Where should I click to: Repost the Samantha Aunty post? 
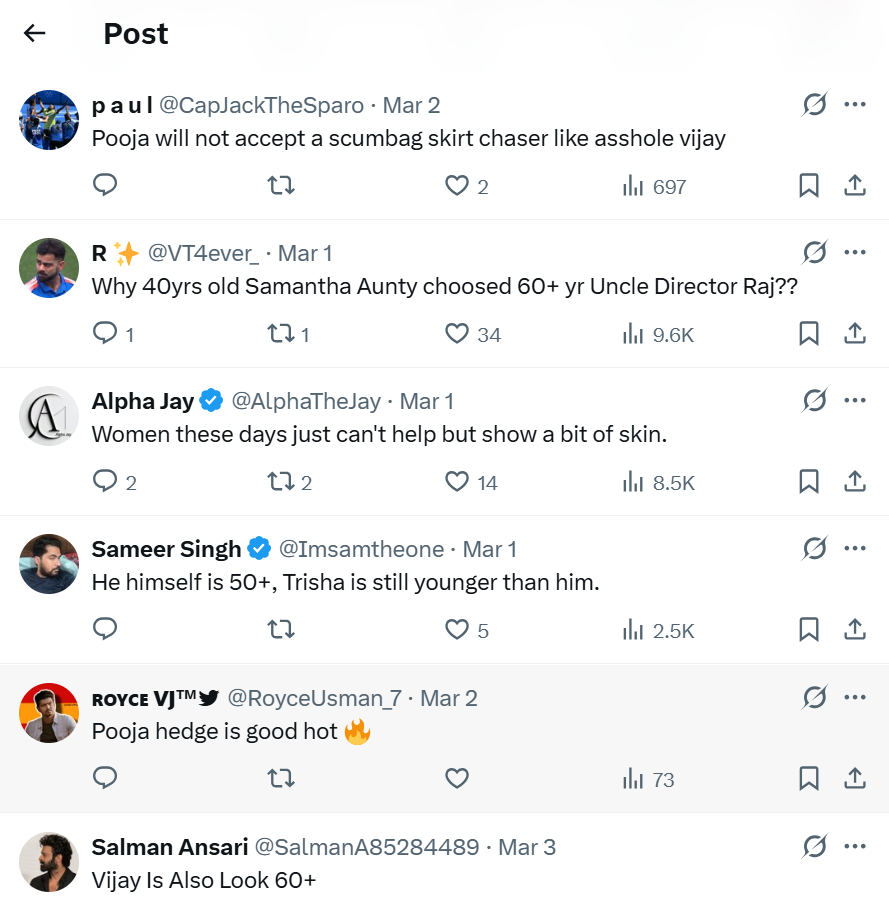point(281,334)
